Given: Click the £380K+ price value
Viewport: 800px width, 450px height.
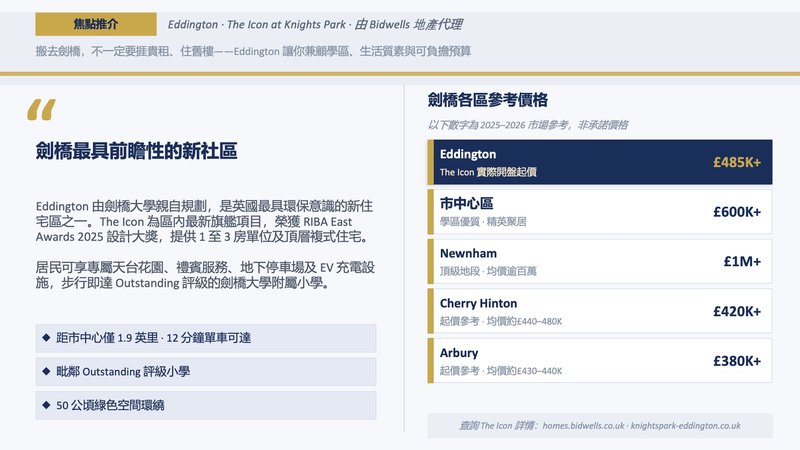Looking at the screenshot, I should click(x=737, y=361).
